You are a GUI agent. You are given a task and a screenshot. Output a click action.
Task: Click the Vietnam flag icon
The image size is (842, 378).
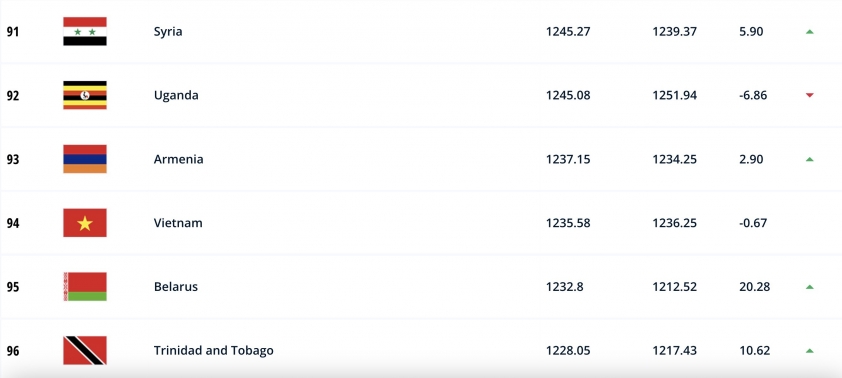click(x=85, y=223)
